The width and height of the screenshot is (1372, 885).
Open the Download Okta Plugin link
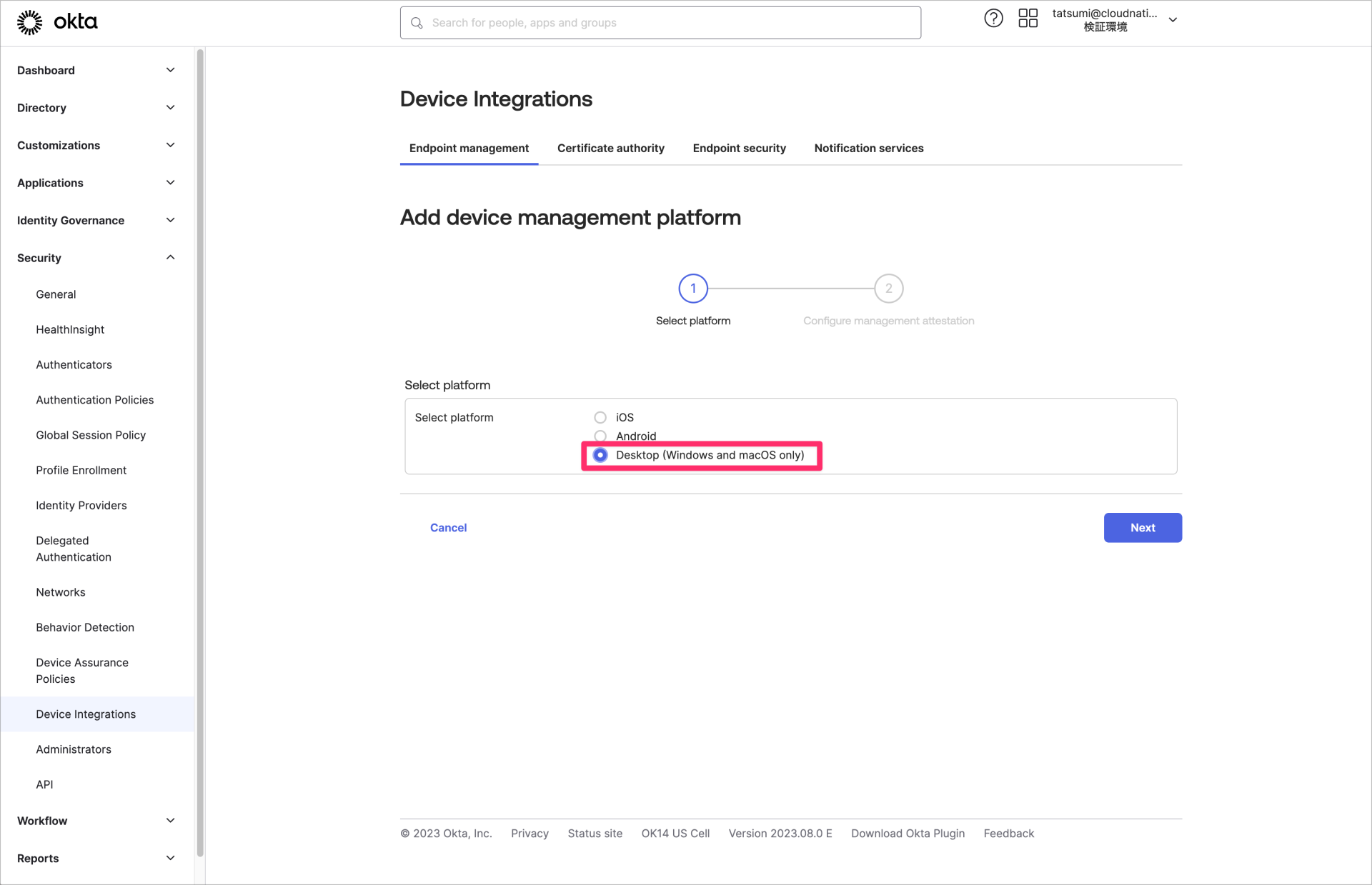(908, 833)
